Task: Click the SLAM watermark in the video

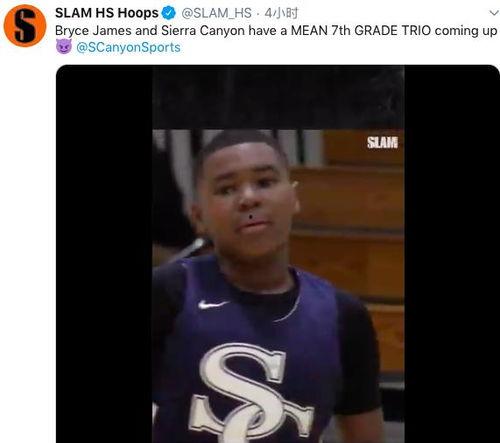Action: (382, 143)
